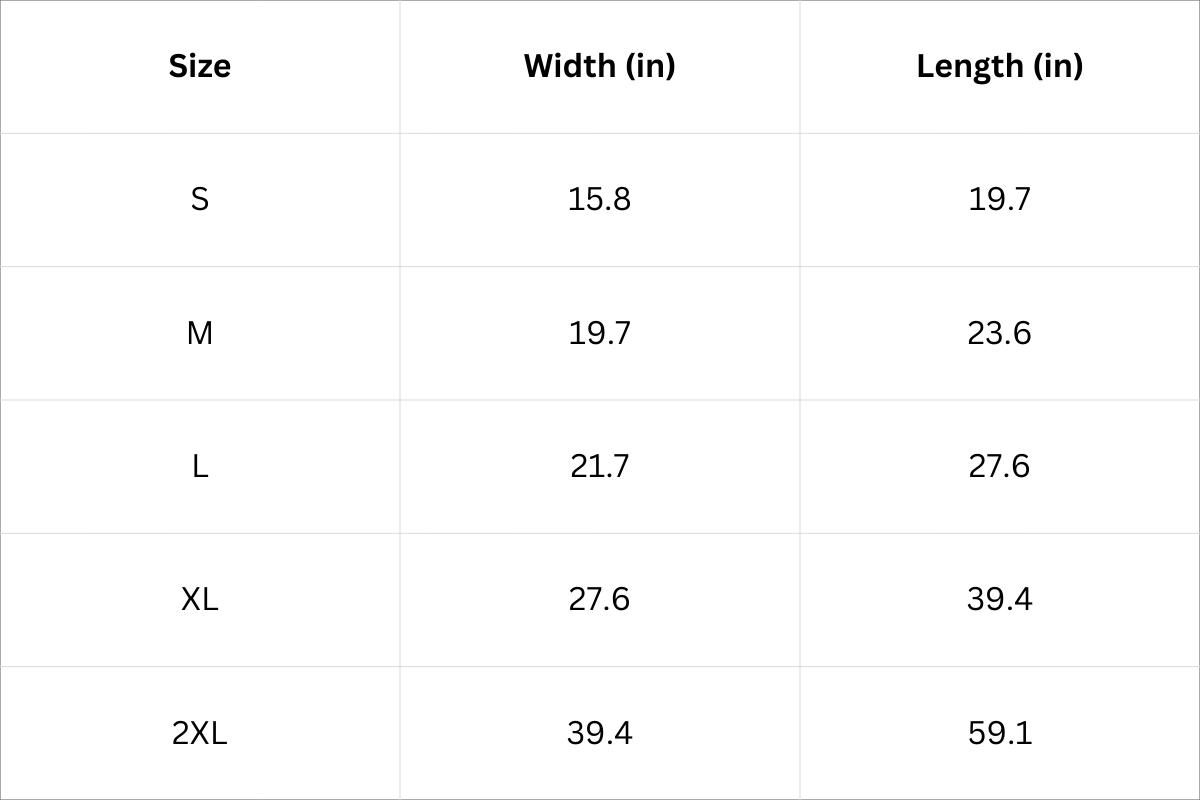Click width value 15.8 for size S
This screenshot has width=1200, height=800.
click(599, 199)
